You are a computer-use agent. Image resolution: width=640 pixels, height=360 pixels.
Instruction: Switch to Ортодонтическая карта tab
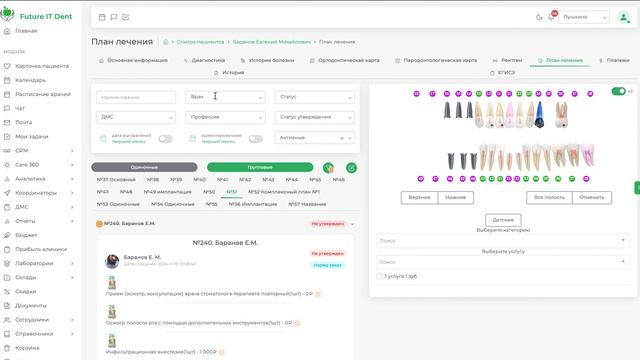344,60
